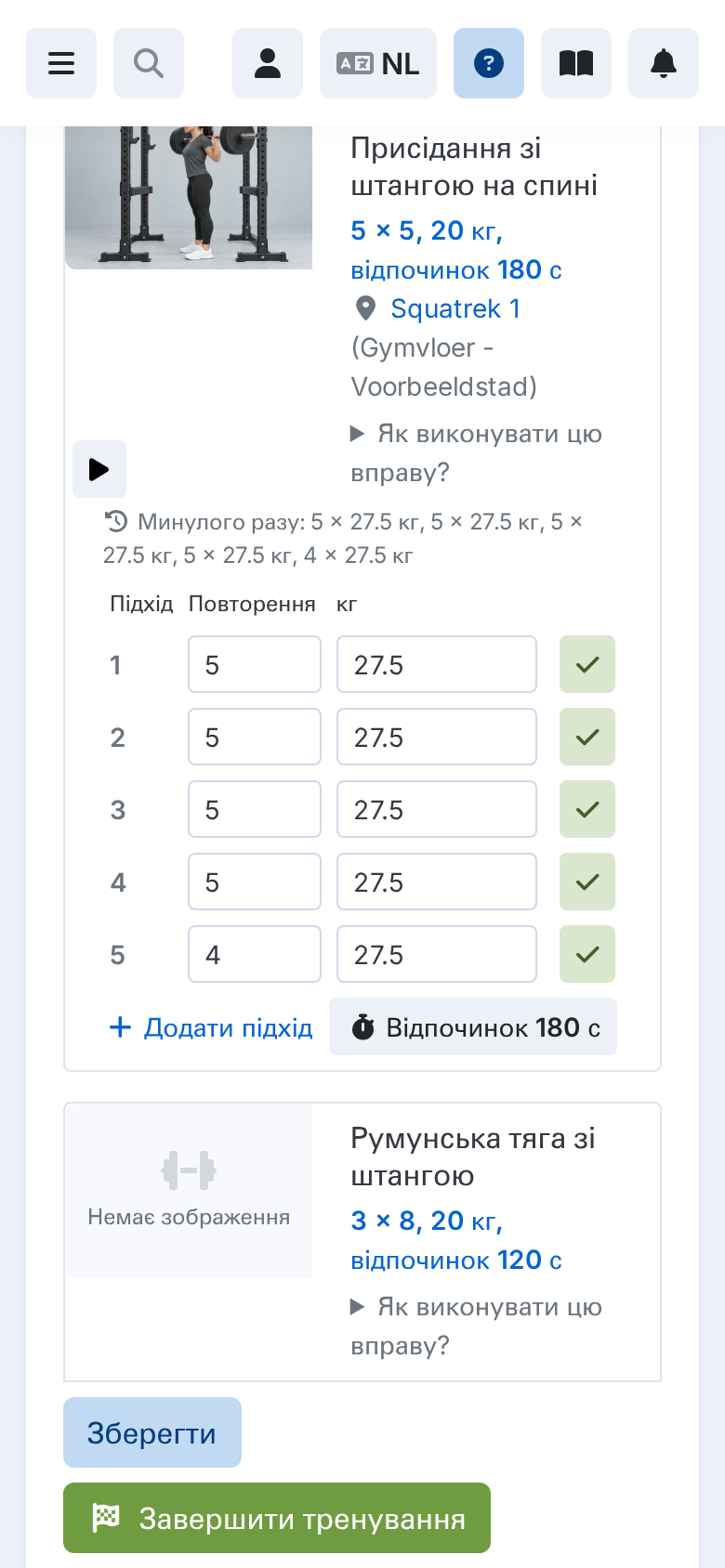
Task: Open the book manual icon
Action: tap(576, 63)
